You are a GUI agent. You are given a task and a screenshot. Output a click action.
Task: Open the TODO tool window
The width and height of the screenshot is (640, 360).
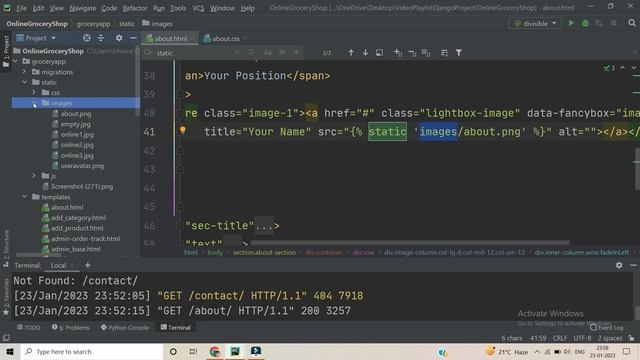click(29, 327)
